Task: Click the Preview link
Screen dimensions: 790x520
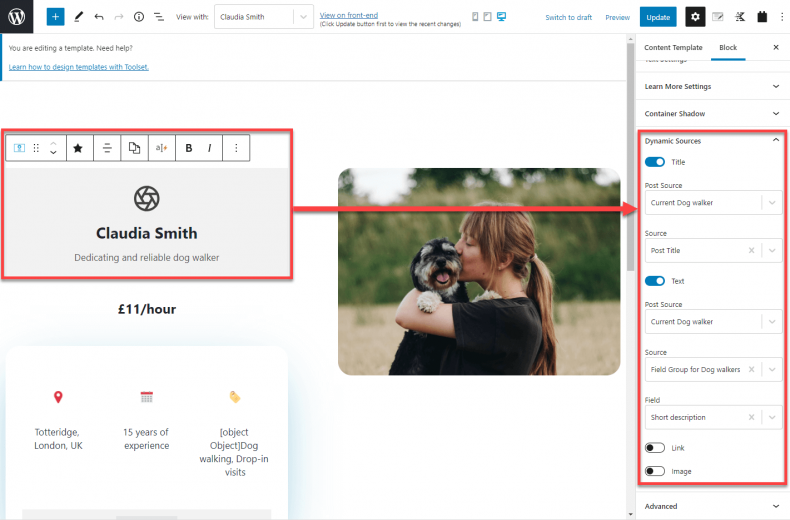Action: tap(617, 17)
